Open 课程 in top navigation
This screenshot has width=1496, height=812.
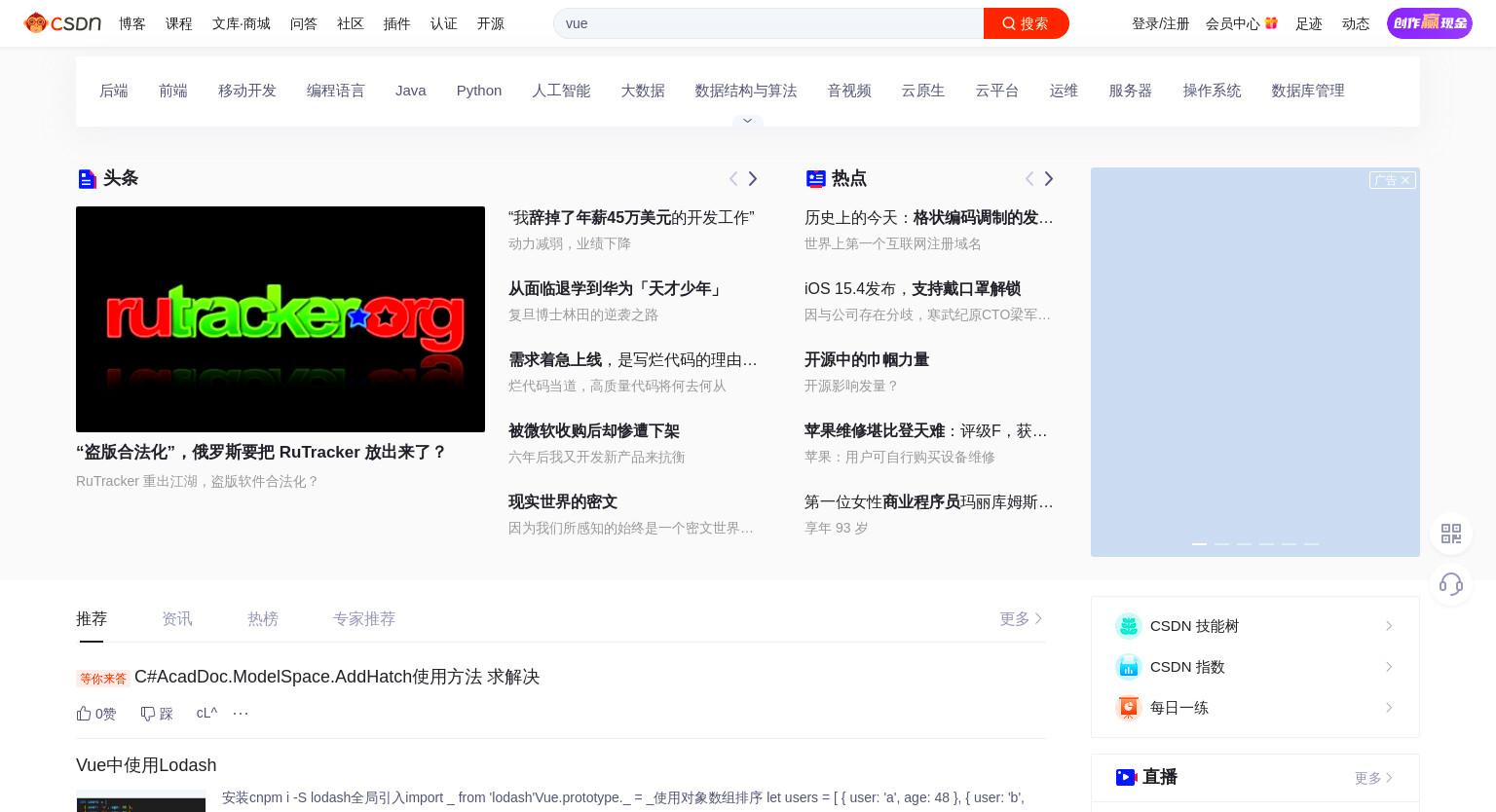tap(179, 23)
